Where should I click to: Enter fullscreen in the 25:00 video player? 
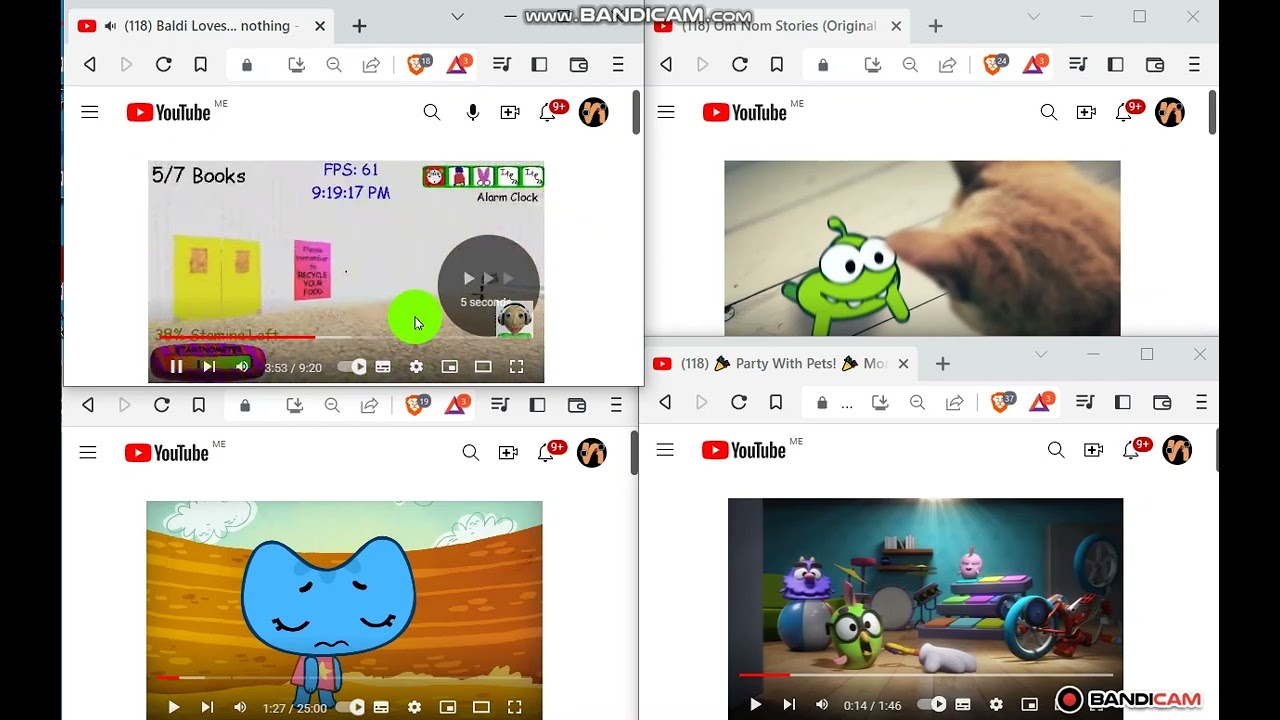tap(514, 707)
